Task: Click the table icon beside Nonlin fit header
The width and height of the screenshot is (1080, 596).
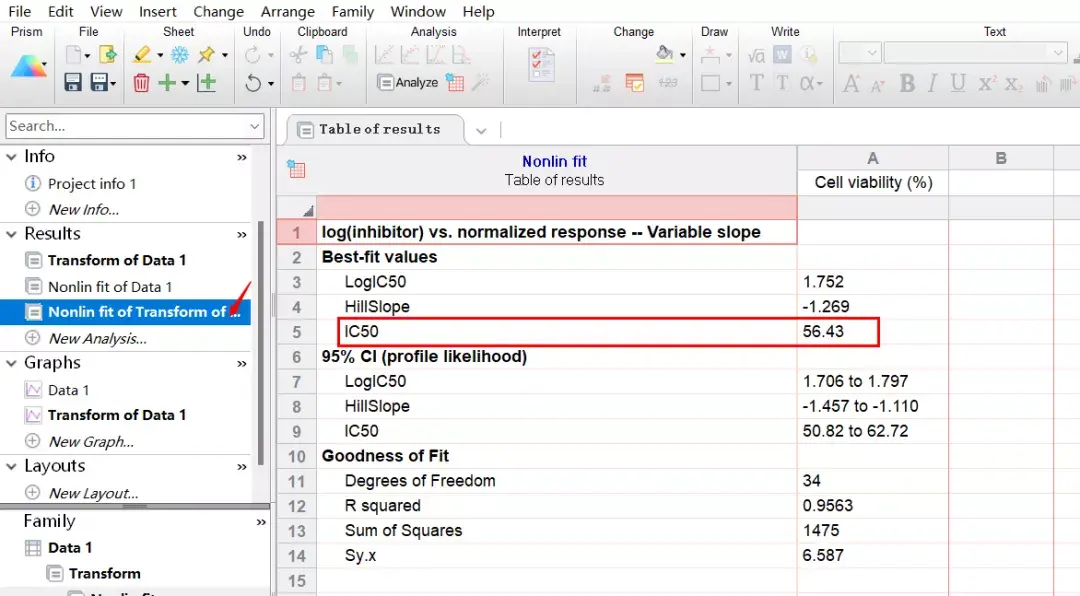Action: (296, 169)
